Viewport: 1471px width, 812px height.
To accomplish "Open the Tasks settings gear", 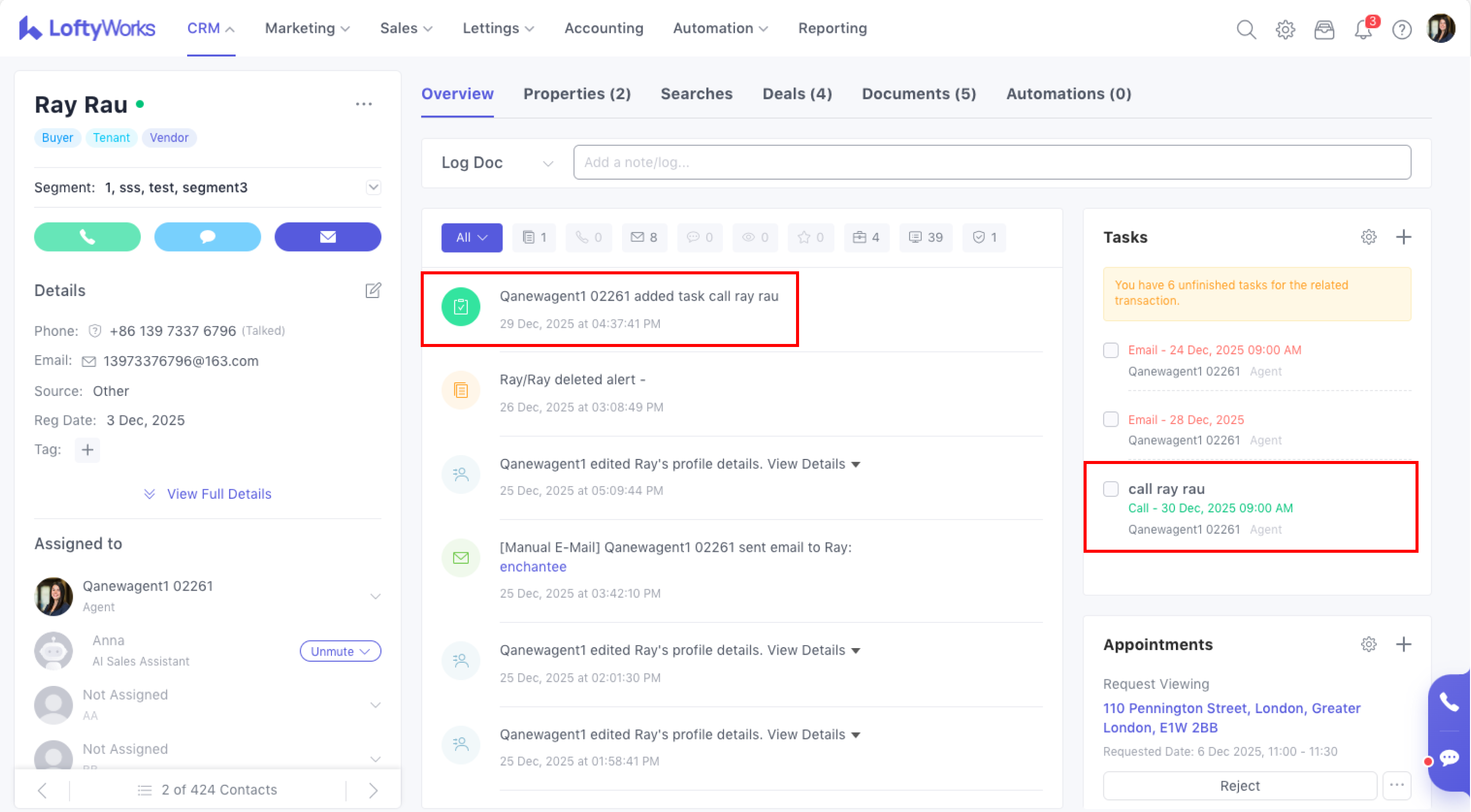I will point(1368,237).
